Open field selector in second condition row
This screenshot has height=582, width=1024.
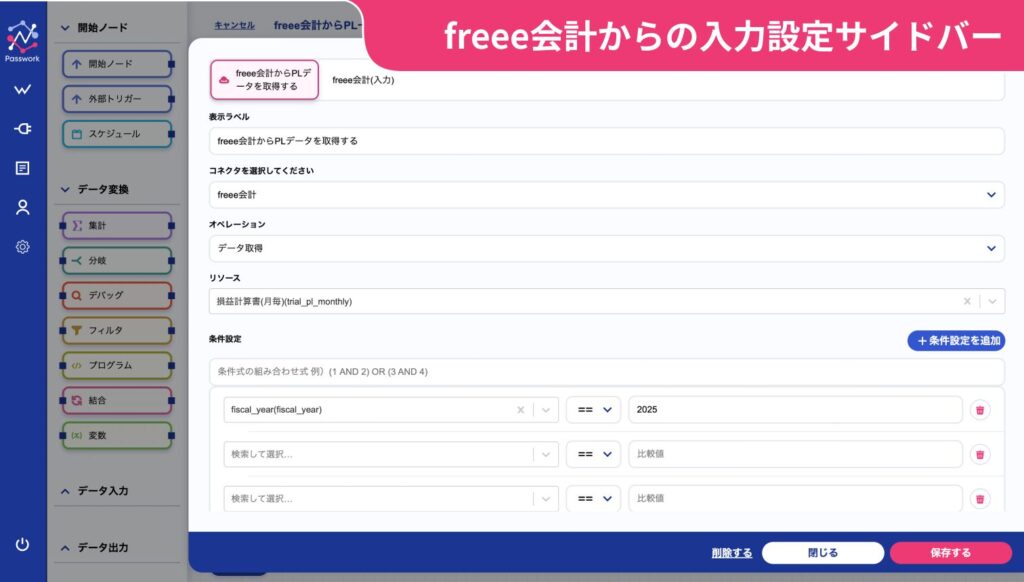pyautogui.click(x=391, y=455)
